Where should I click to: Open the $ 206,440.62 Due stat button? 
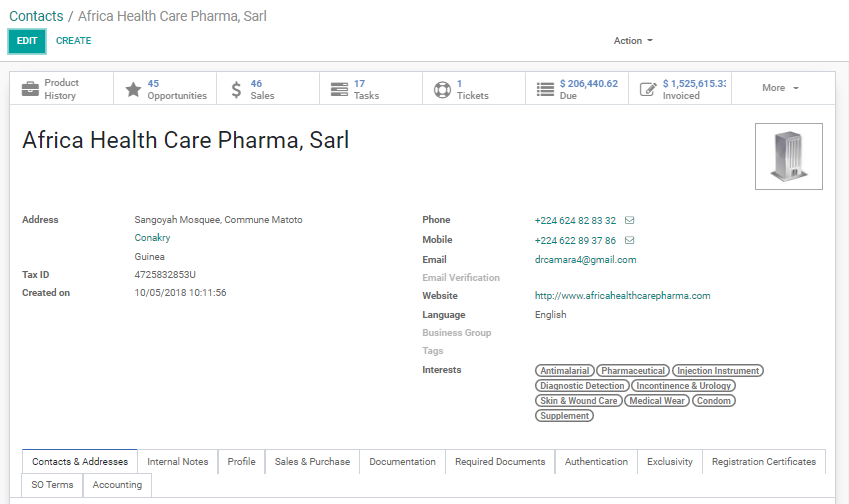tap(577, 88)
